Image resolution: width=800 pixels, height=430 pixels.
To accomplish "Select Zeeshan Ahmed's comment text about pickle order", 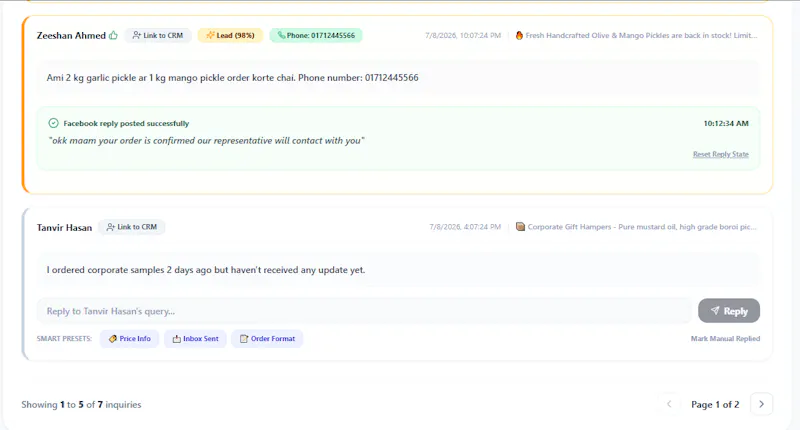I will click(232, 78).
